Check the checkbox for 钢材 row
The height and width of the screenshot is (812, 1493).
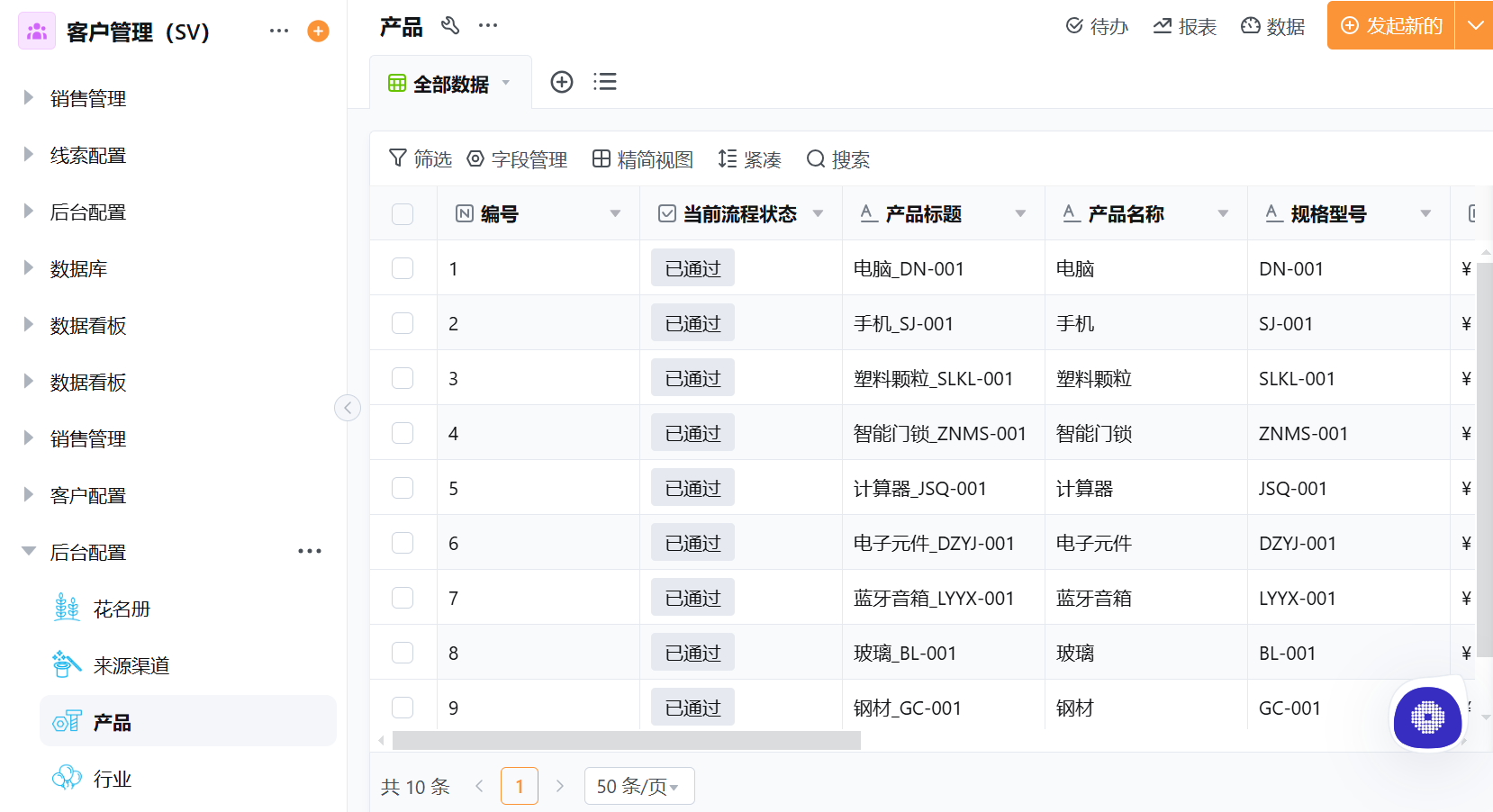(403, 708)
